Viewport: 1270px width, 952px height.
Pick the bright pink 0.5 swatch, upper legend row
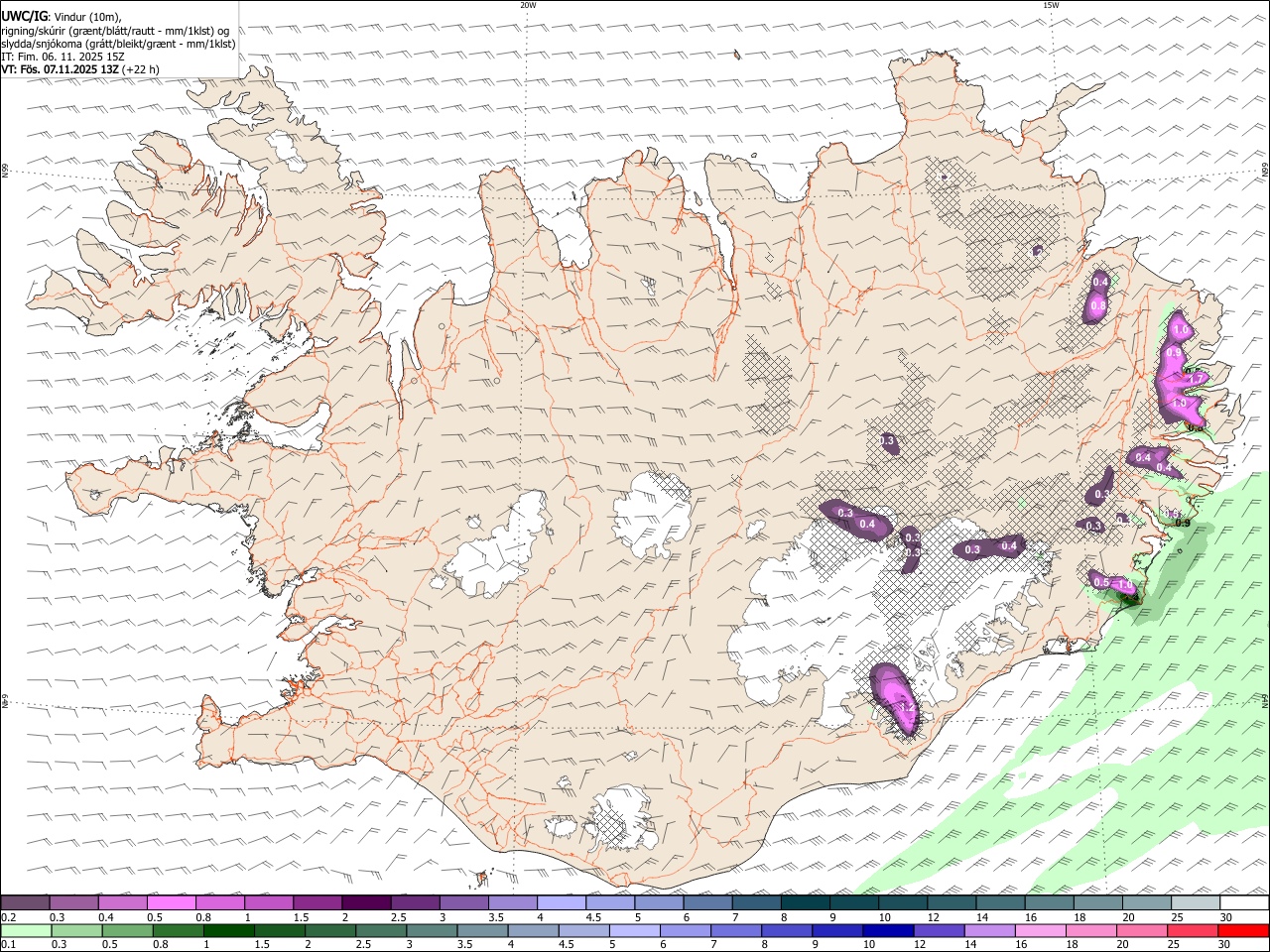click(171, 902)
